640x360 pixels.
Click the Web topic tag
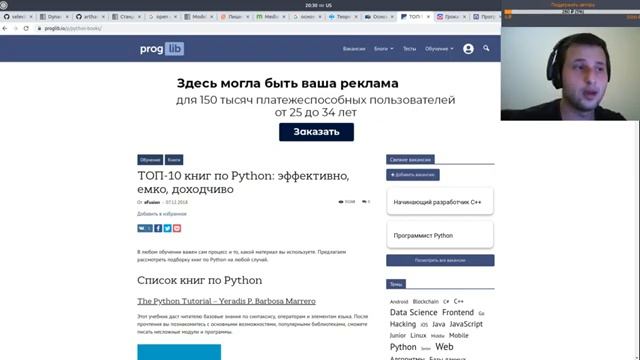pos(444,347)
